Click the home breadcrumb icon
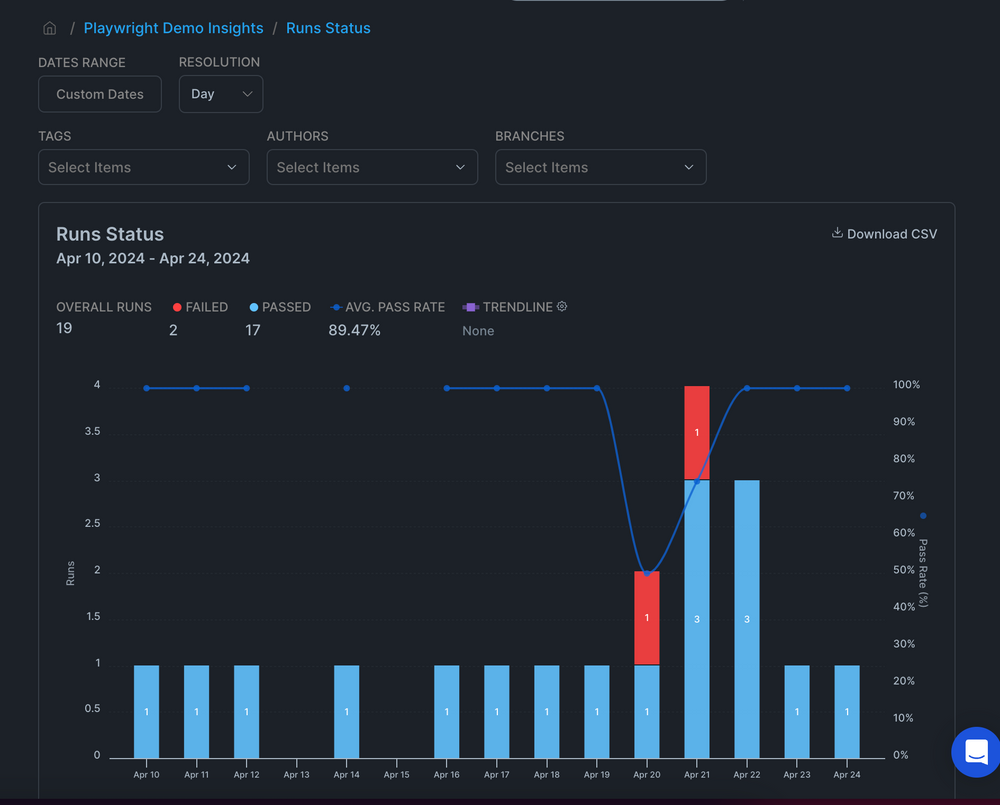 49,28
